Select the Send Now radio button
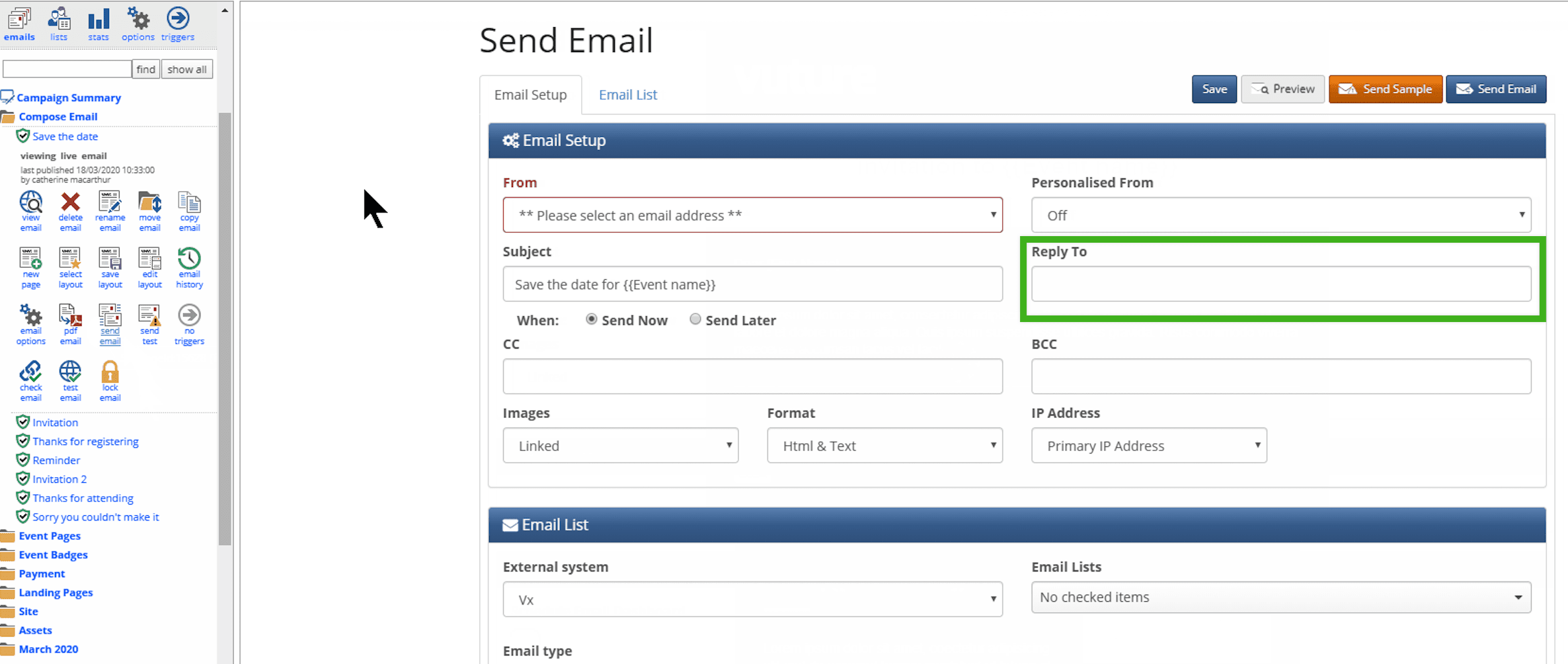The width and height of the screenshot is (1568, 664). click(x=592, y=319)
